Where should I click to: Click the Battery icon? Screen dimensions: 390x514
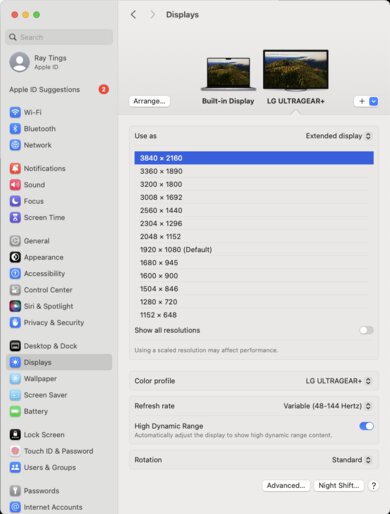coord(15,411)
